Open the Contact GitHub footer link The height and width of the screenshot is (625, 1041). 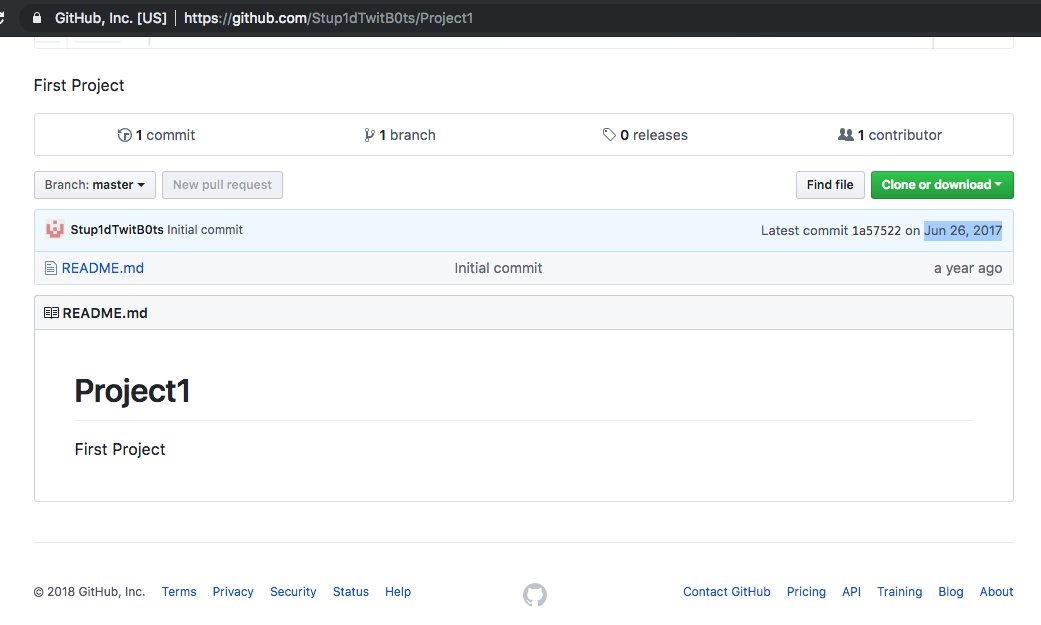[x=727, y=592]
